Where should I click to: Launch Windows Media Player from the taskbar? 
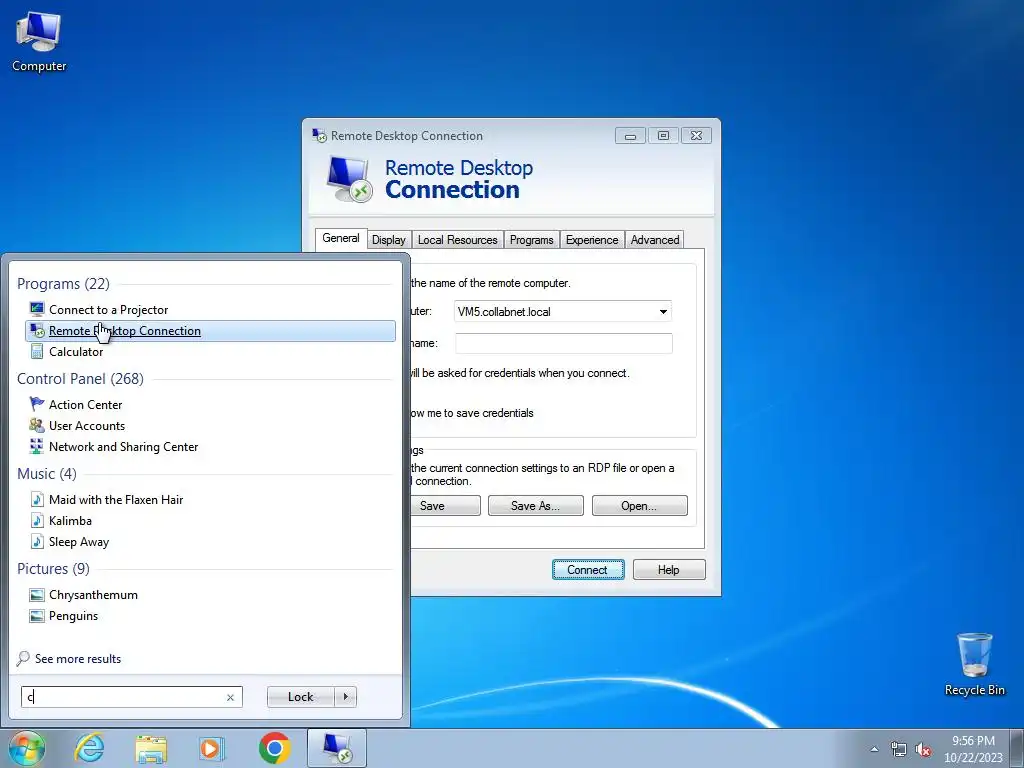click(x=212, y=748)
